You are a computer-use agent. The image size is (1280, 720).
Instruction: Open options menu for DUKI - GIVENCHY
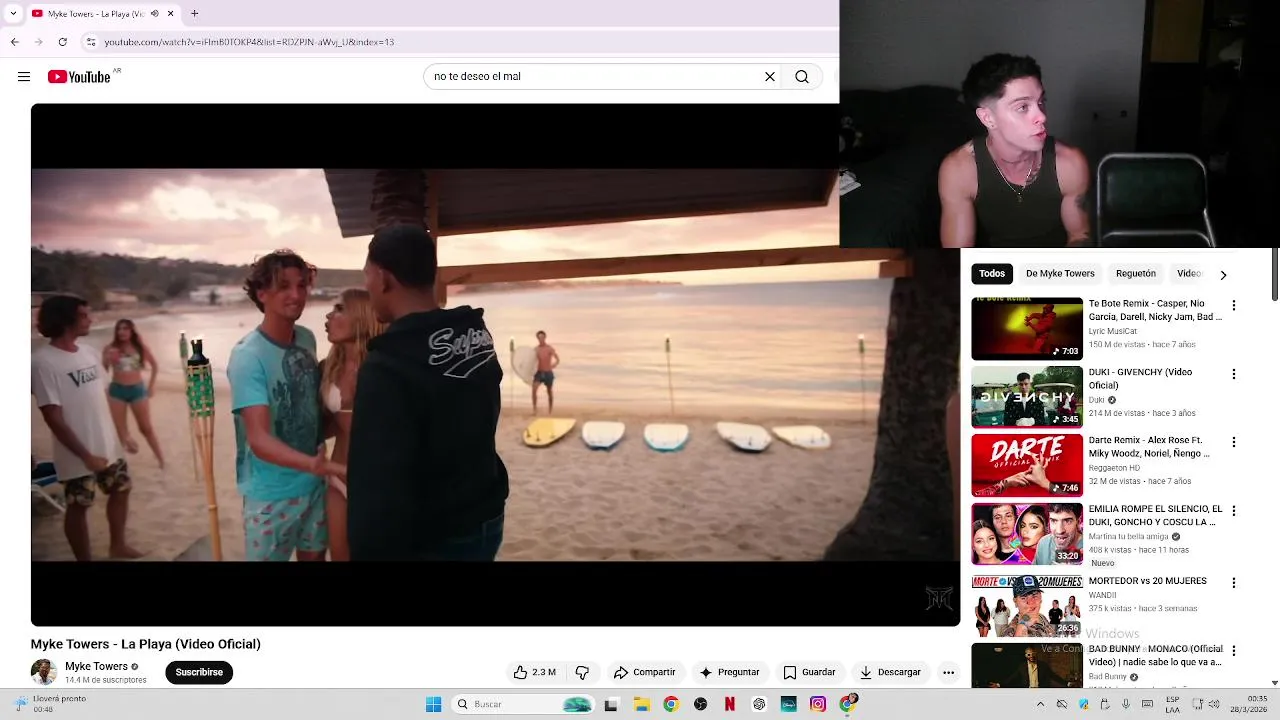click(1234, 374)
